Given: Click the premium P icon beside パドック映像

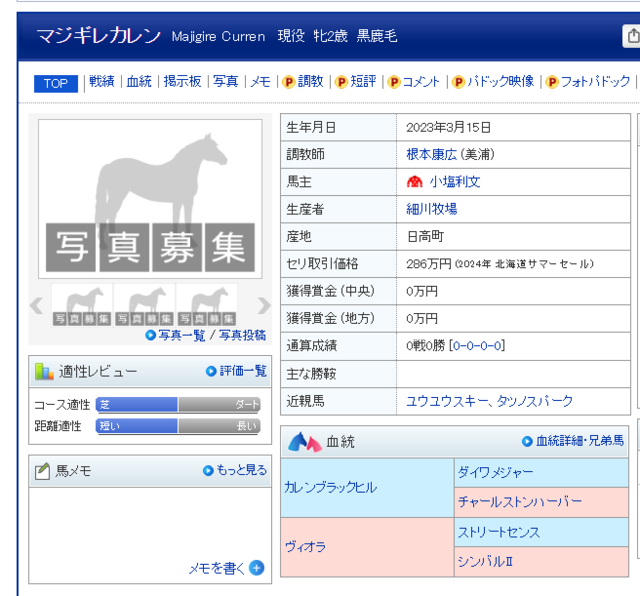Looking at the screenshot, I should click(x=458, y=82).
